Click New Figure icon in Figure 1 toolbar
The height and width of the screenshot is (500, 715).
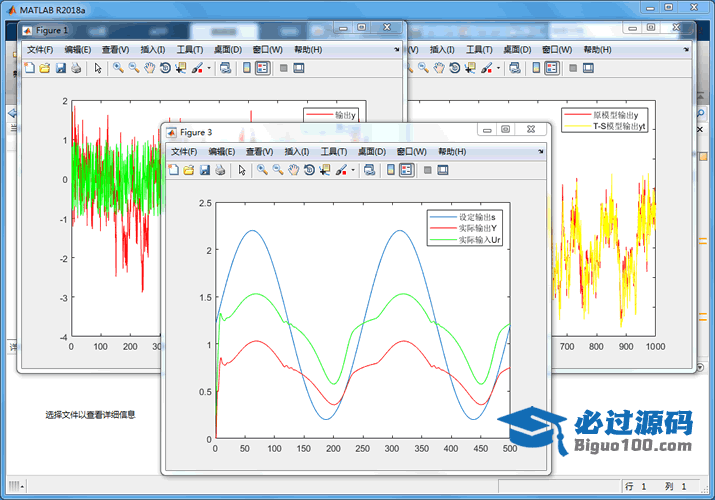tap(30, 68)
